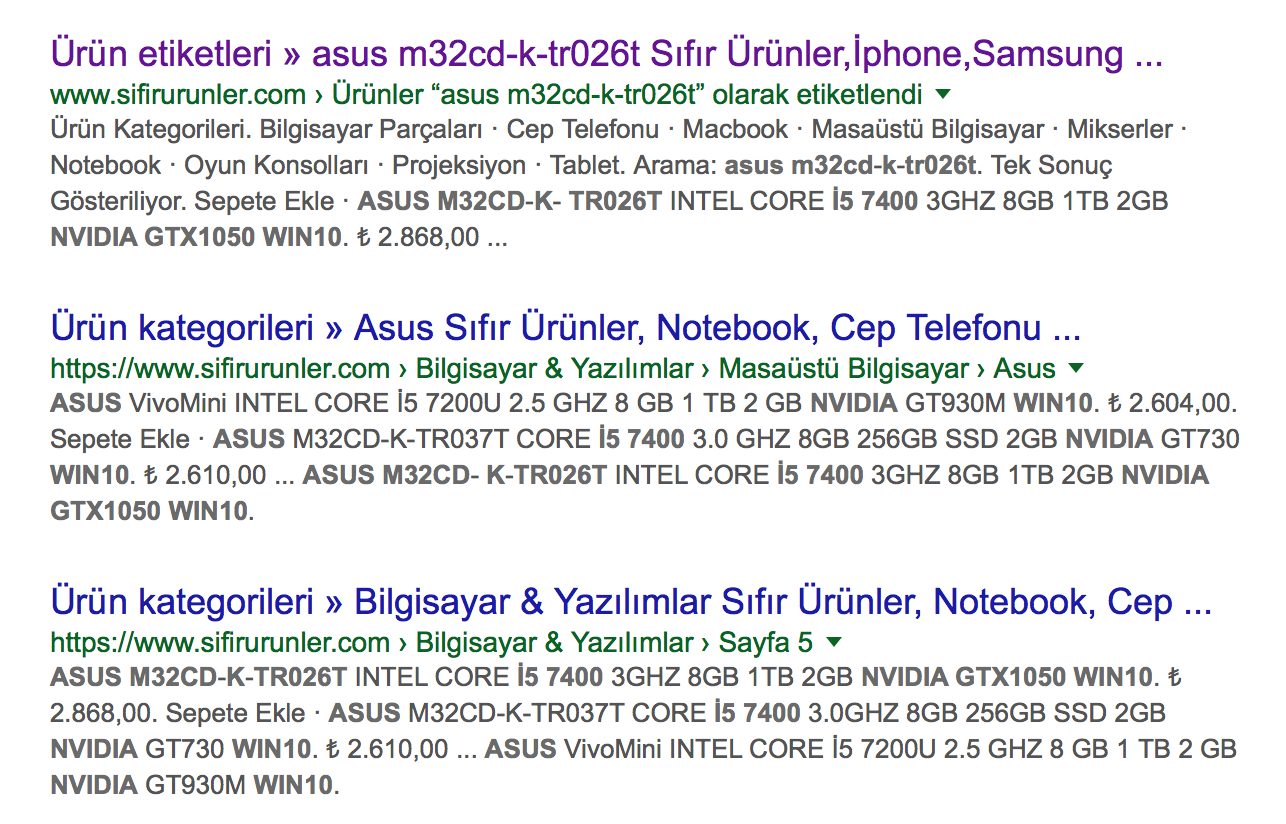Click the green URL ending with "Sayfa 5"
The height and width of the screenshot is (824, 1286).
click(x=432, y=641)
